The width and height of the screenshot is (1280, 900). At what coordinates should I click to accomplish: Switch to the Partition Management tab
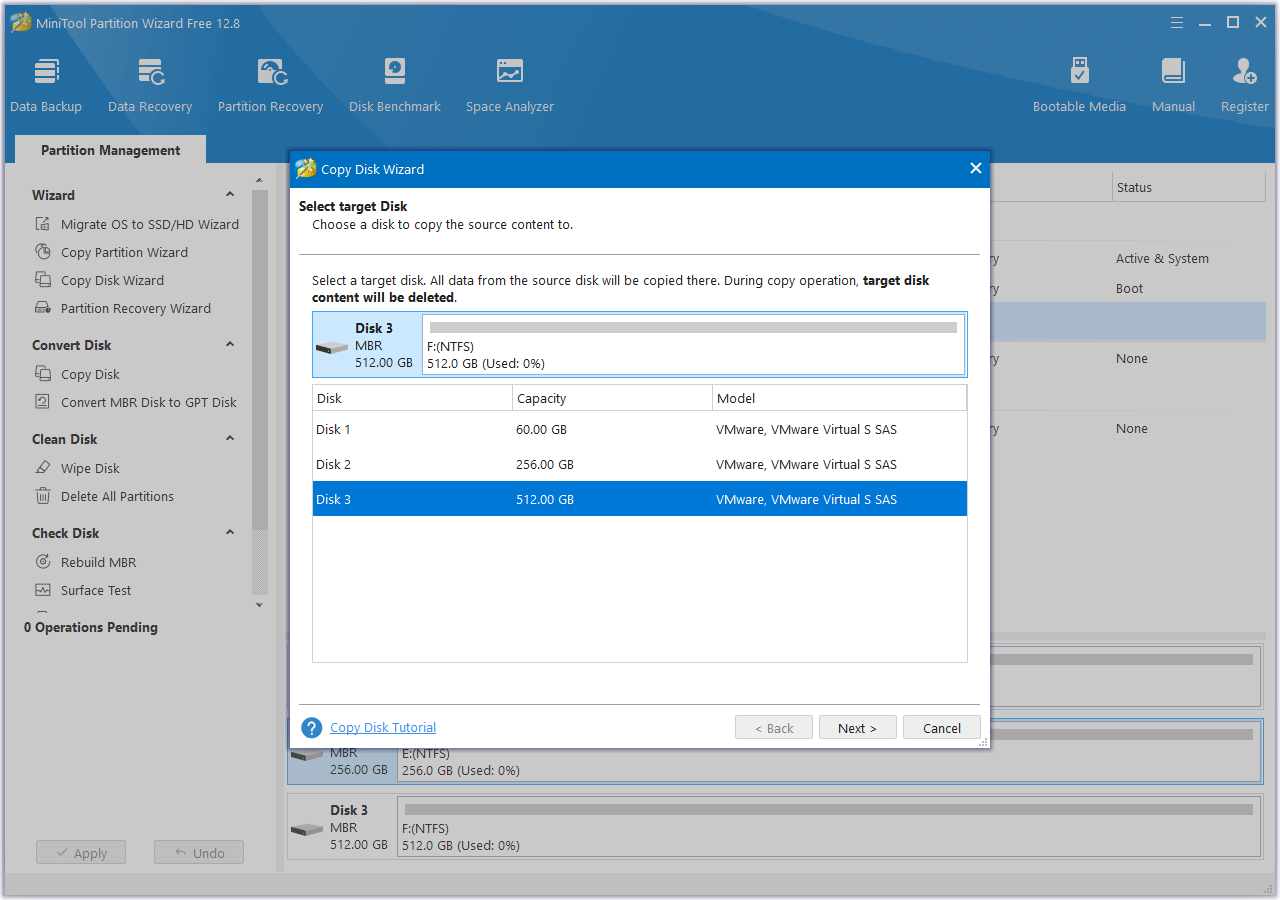tap(111, 150)
